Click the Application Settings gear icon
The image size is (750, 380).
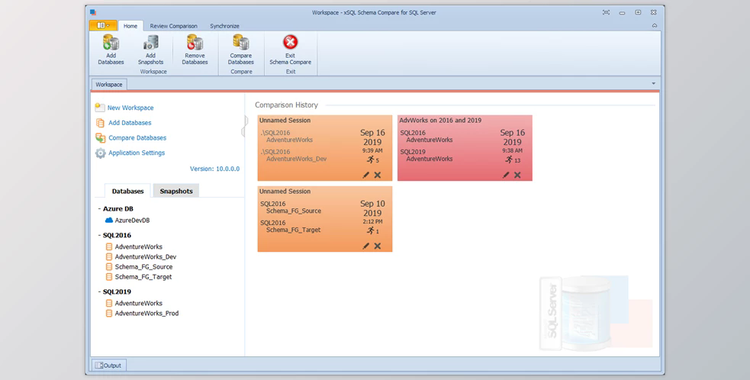[x=100, y=153]
